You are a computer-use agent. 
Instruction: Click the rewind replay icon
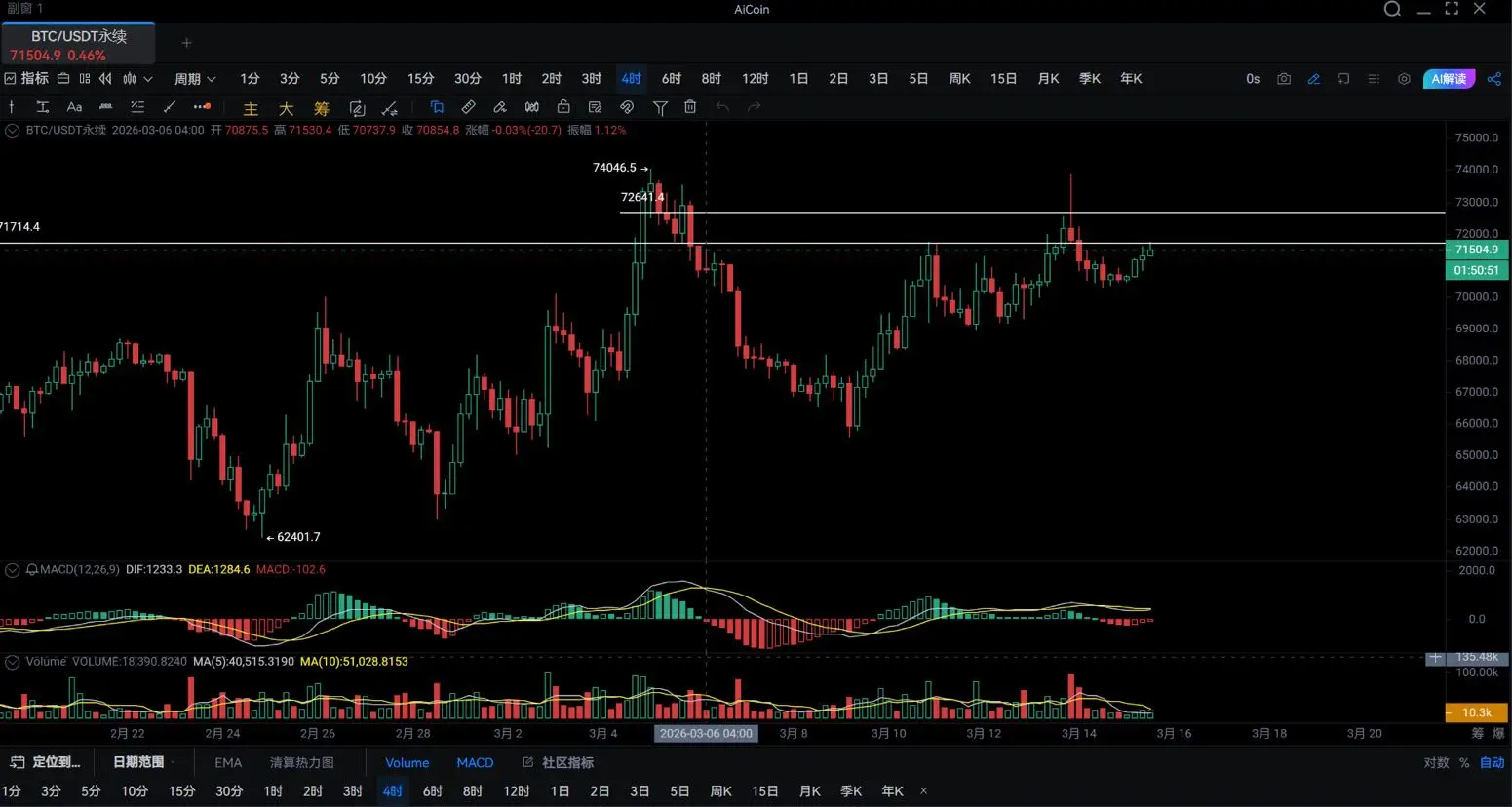coord(105,78)
